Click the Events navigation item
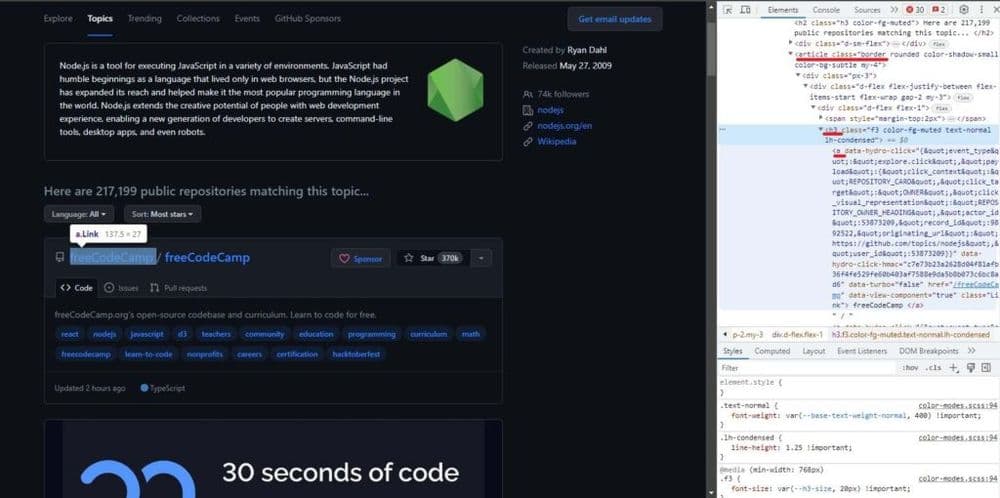1000x498 pixels. [x=247, y=18]
